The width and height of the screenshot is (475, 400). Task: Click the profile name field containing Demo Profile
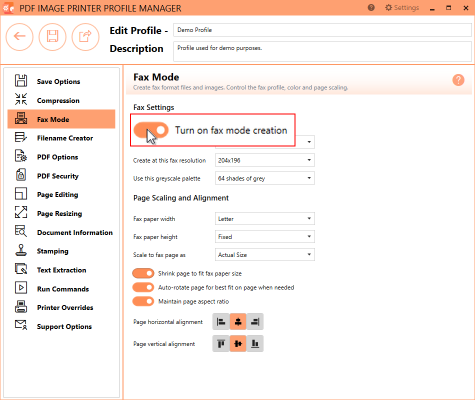[322, 30]
